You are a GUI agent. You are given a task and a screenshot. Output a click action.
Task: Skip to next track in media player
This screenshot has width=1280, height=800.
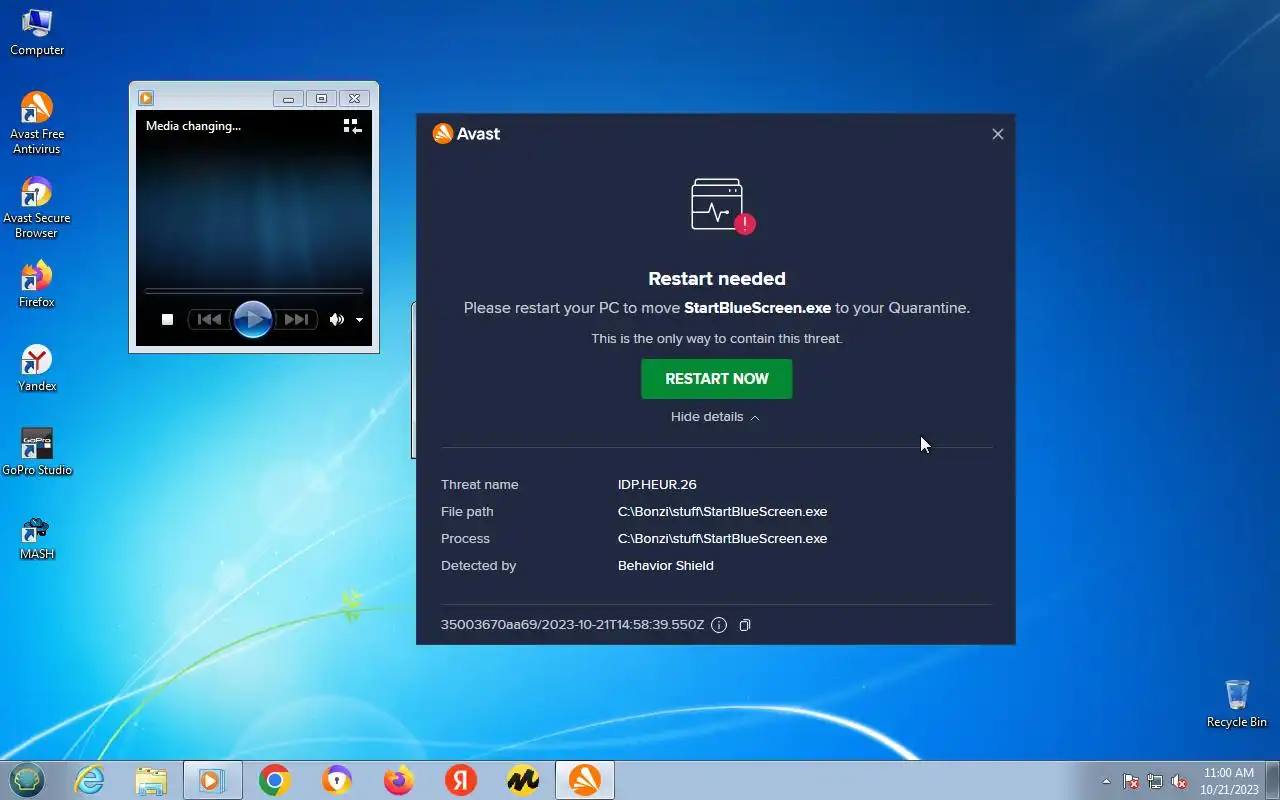click(x=296, y=320)
